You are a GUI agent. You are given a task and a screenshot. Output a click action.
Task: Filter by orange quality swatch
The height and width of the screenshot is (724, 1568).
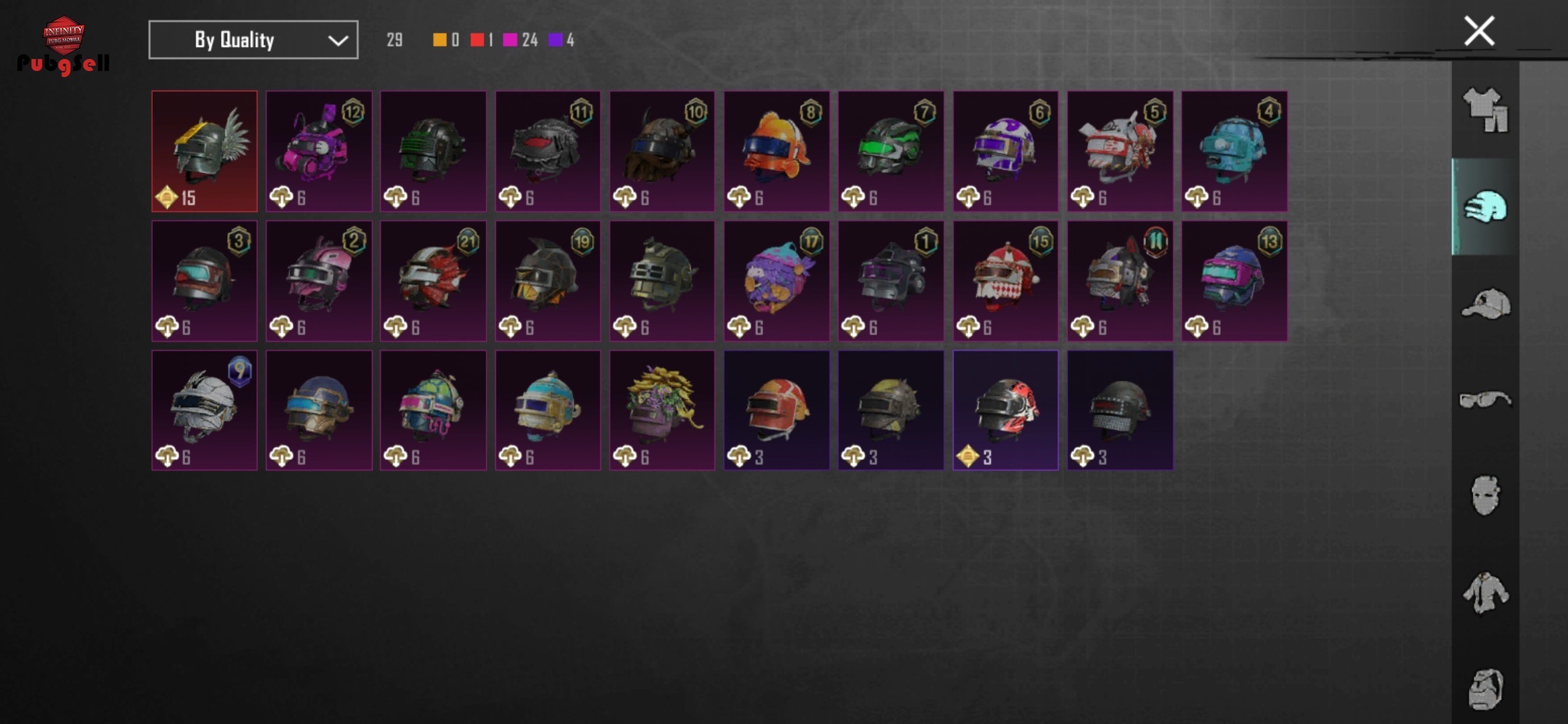coord(446,40)
